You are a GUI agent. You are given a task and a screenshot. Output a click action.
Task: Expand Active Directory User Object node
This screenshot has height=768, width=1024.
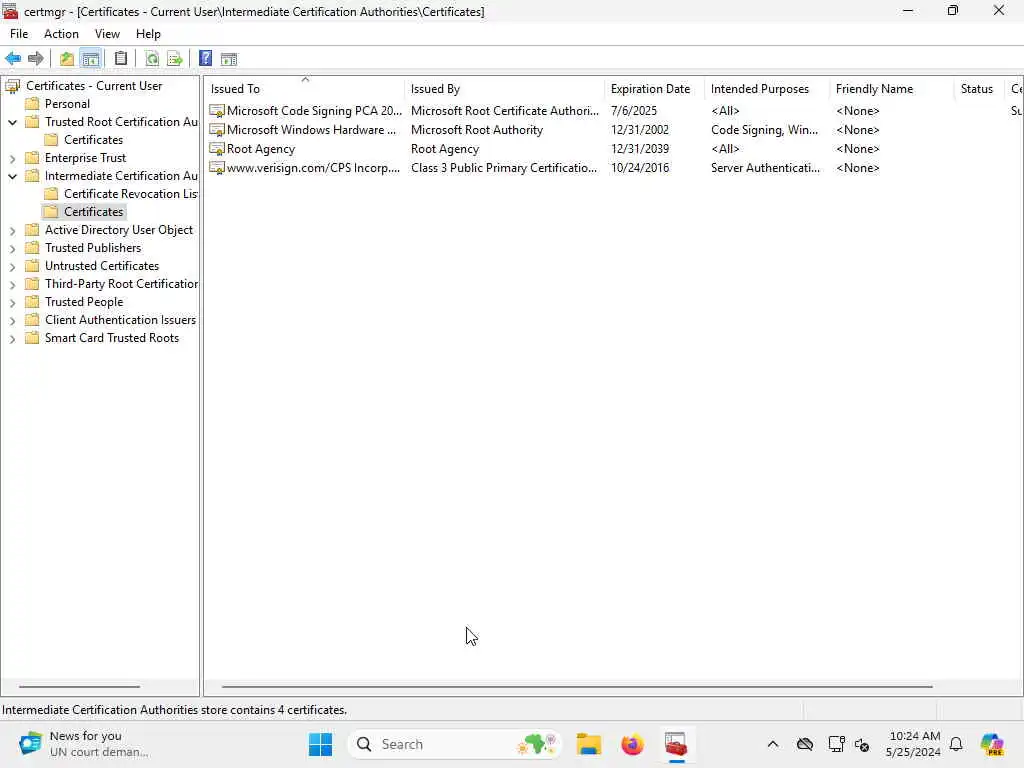[x=12, y=231]
